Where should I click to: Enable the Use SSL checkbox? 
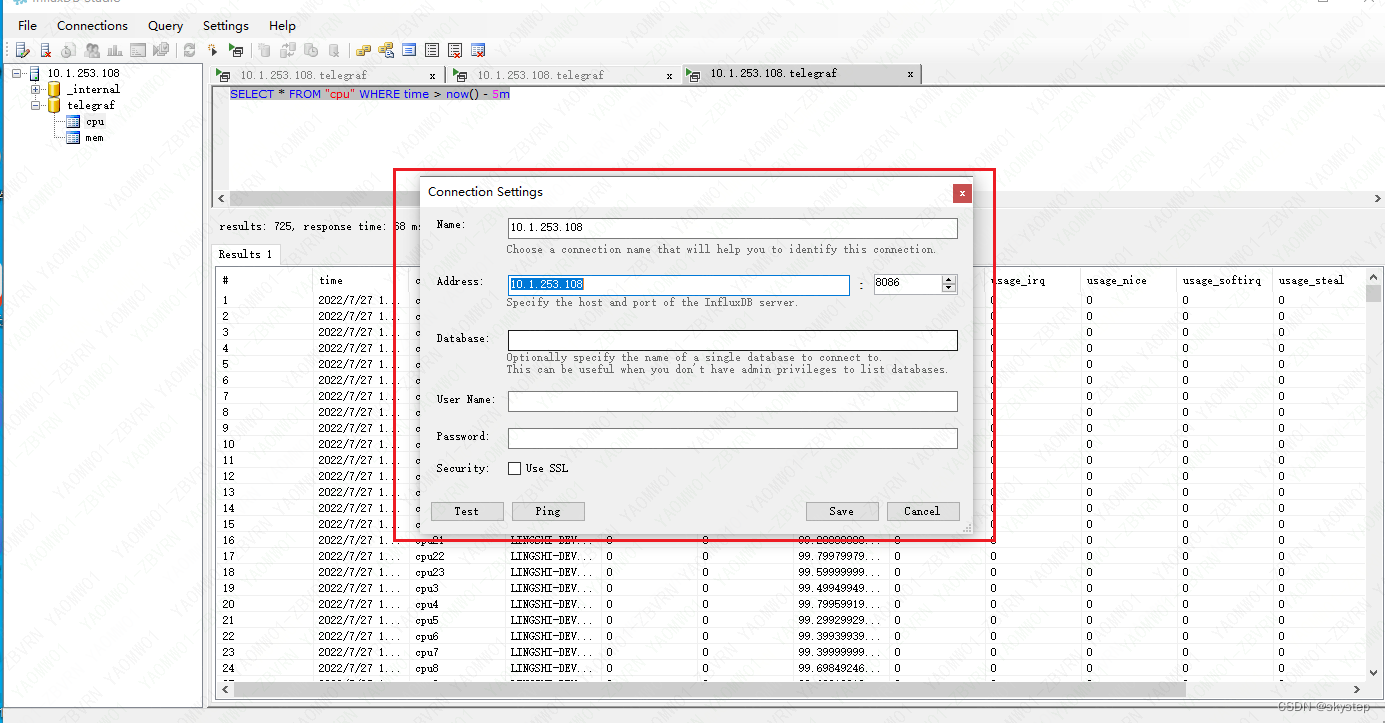514,468
